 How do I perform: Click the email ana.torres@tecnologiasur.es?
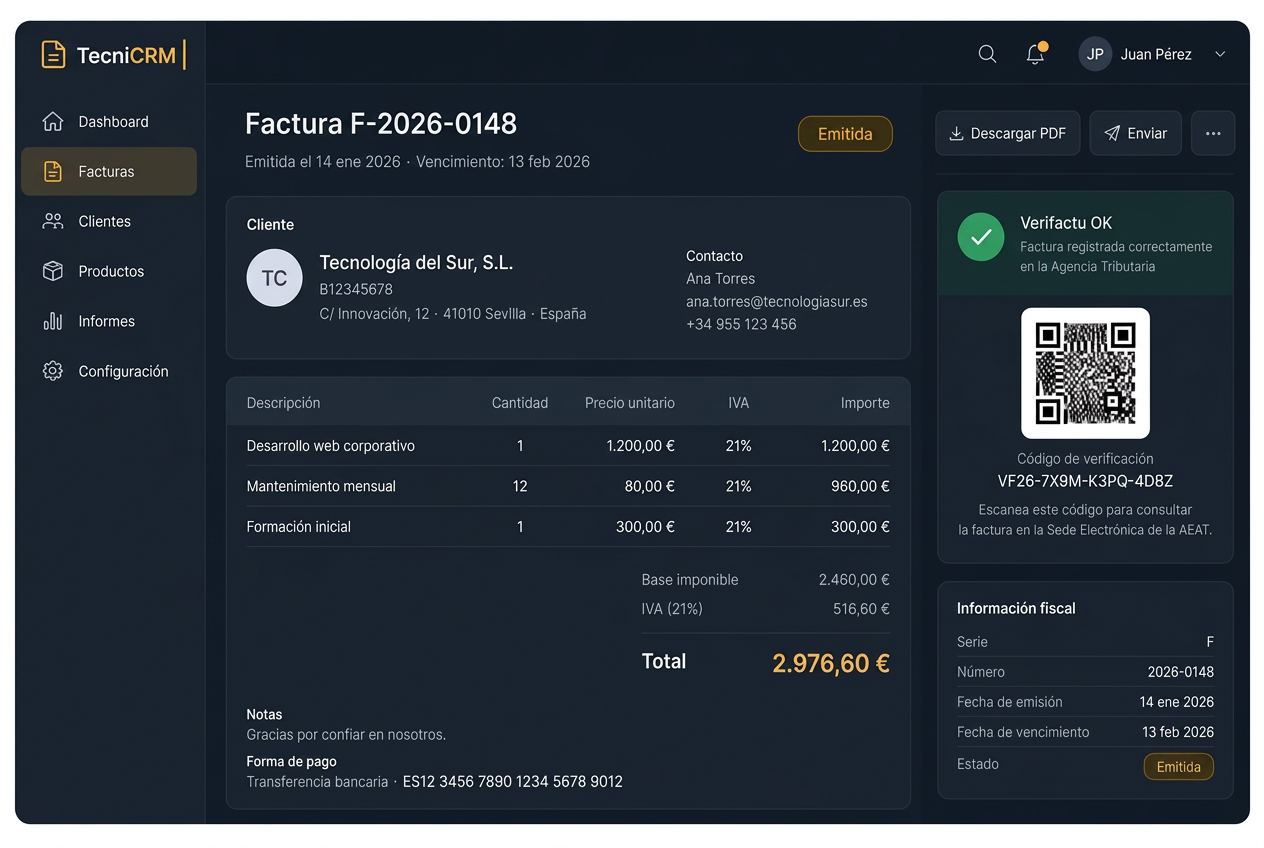click(x=777, y=302)
